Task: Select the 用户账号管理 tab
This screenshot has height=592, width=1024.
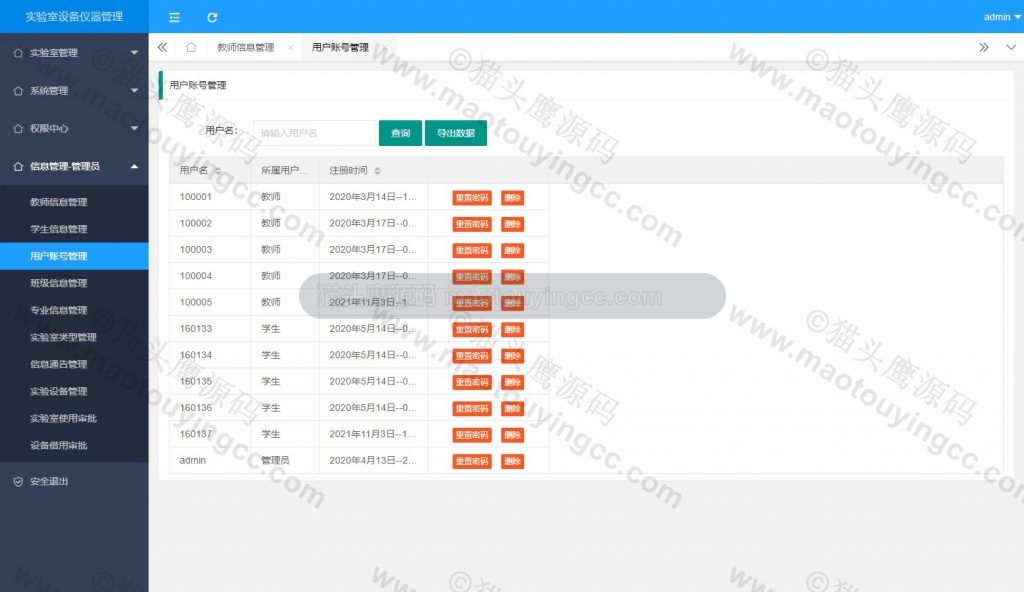Action: [x=340, y=47]
